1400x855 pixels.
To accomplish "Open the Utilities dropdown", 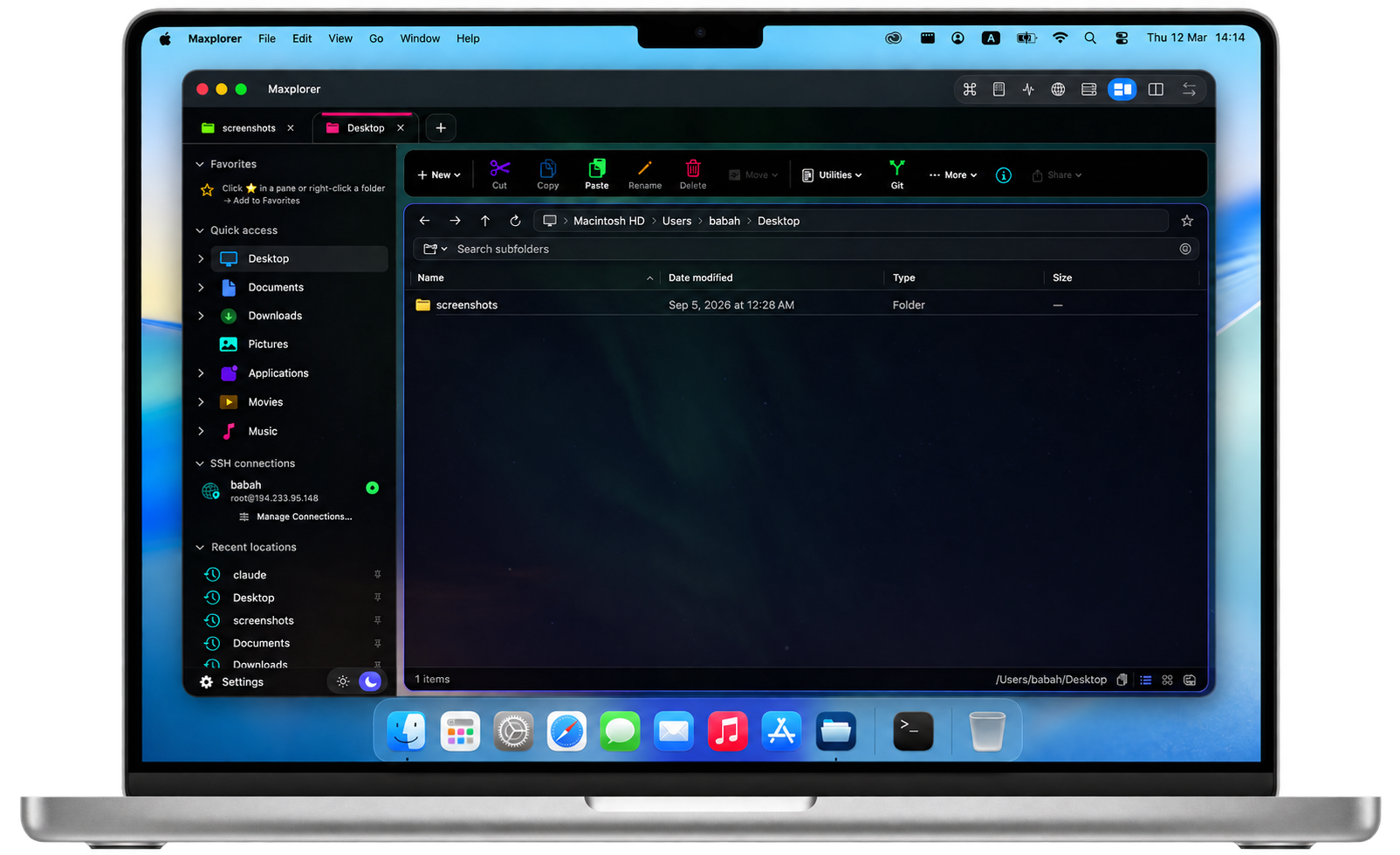I will 833,175.
